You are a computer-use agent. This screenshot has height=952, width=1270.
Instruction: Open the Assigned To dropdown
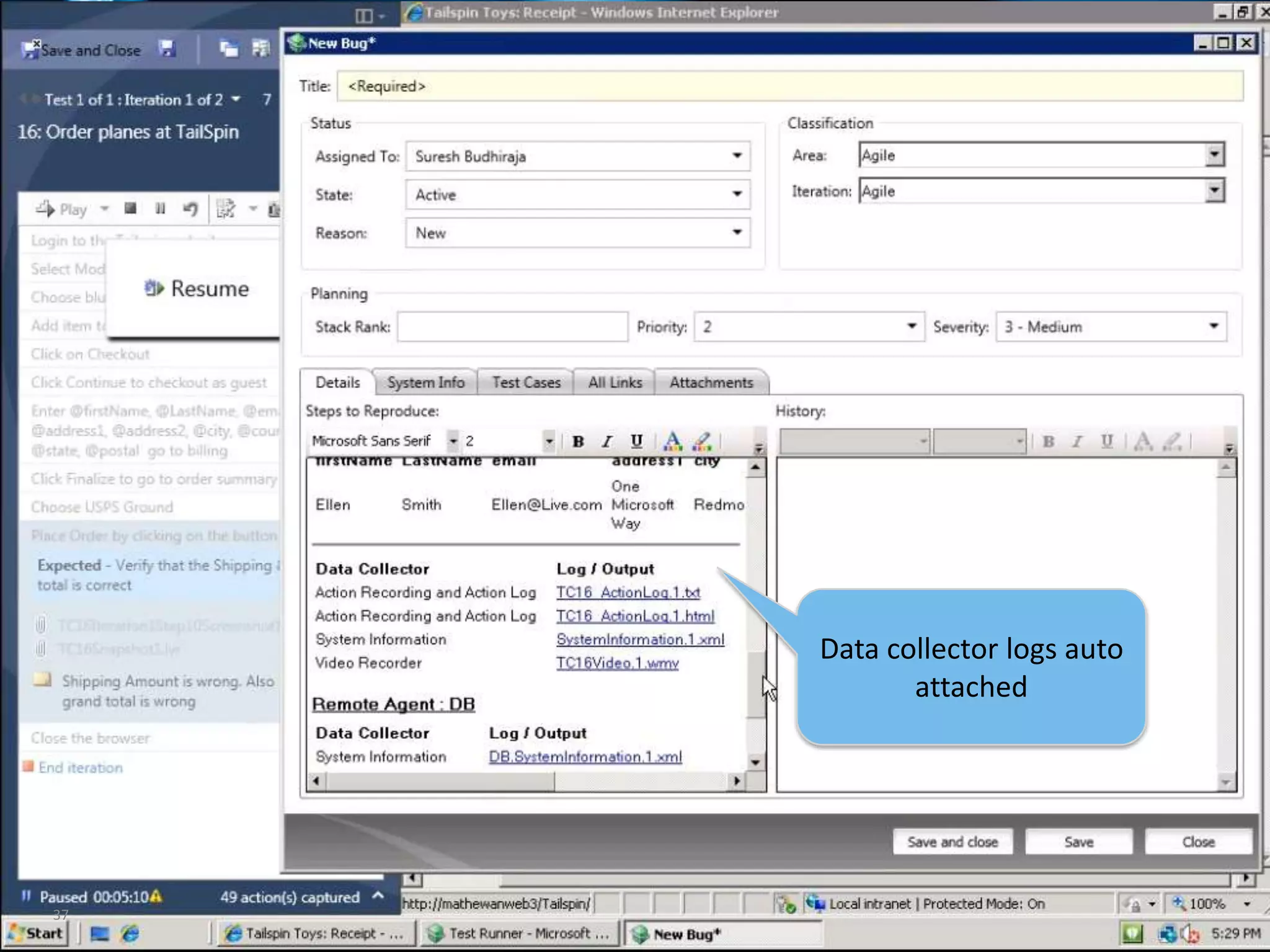[x=737, y=156]
